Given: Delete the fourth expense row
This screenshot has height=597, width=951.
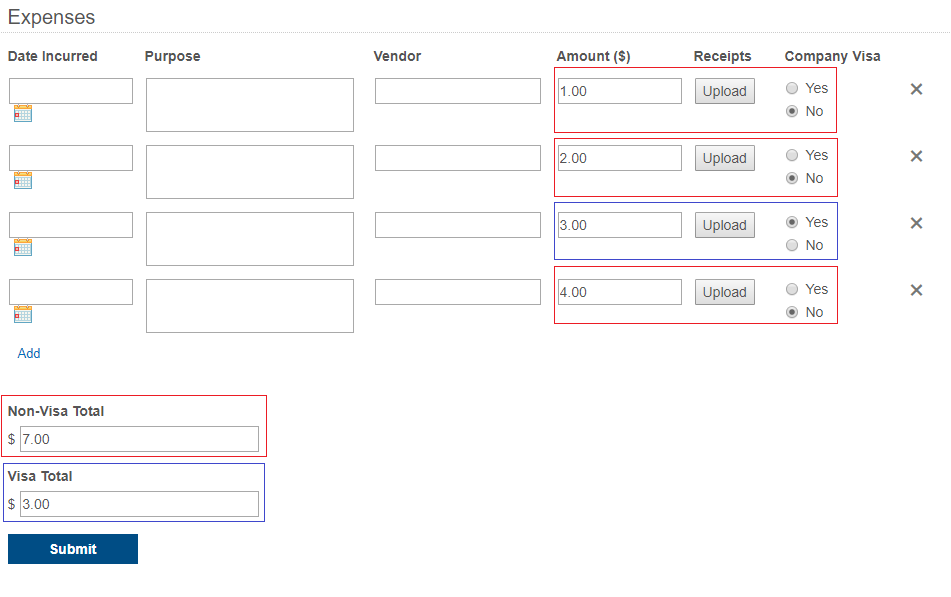Looking at the screenshot, I should coord(916,290).
